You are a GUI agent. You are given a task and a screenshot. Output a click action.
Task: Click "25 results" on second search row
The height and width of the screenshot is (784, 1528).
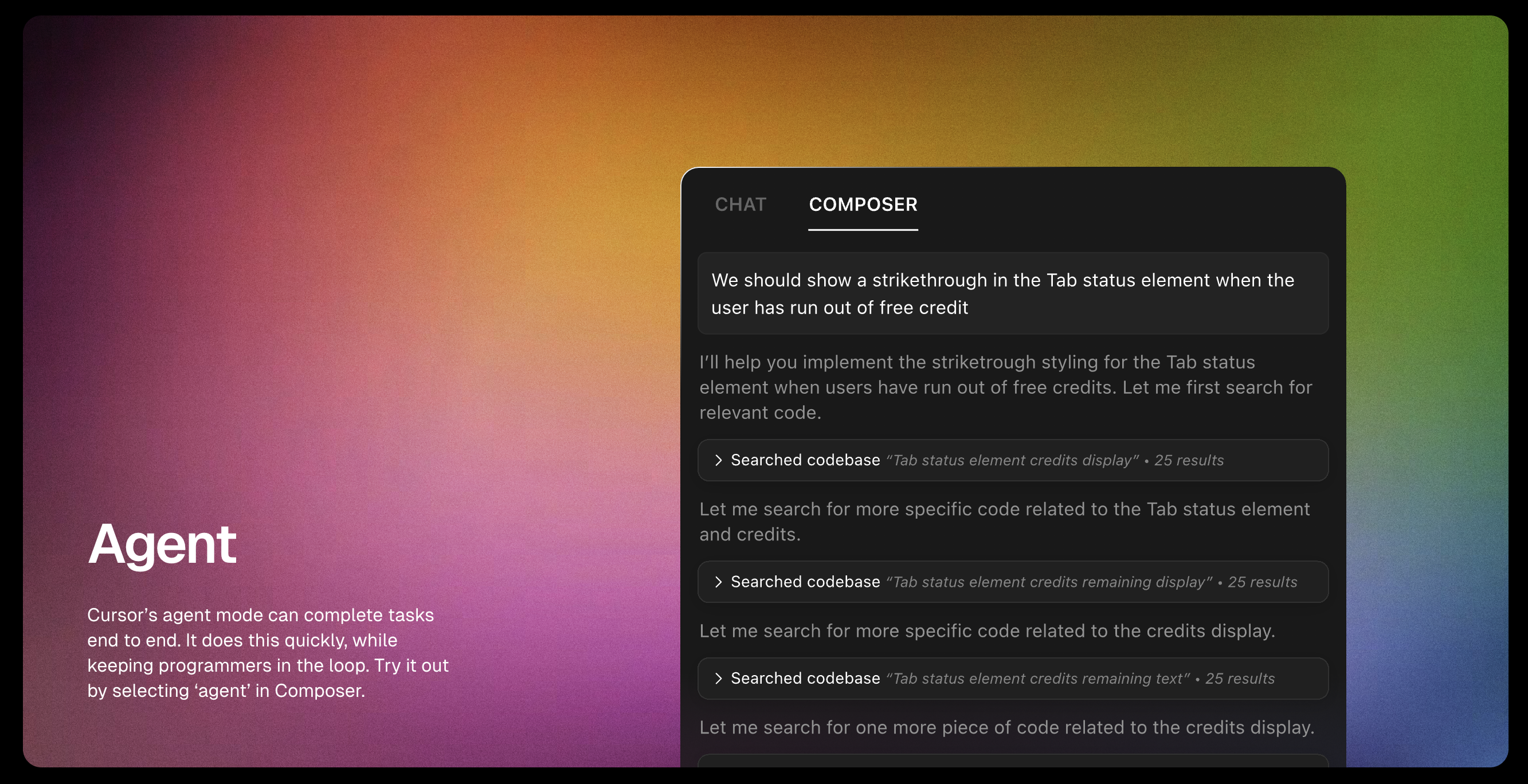pos(1262,582)
